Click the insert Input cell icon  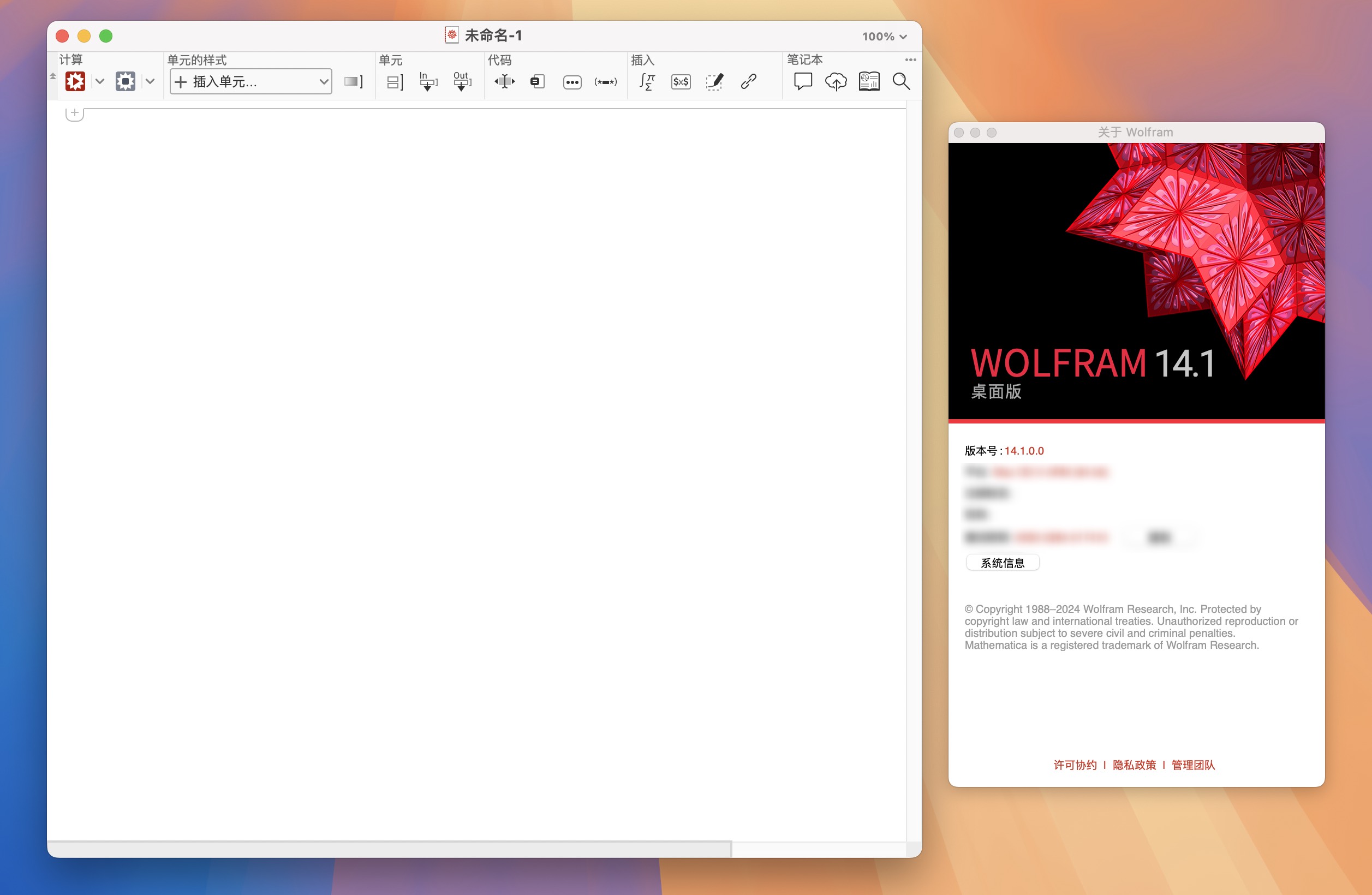428,82
